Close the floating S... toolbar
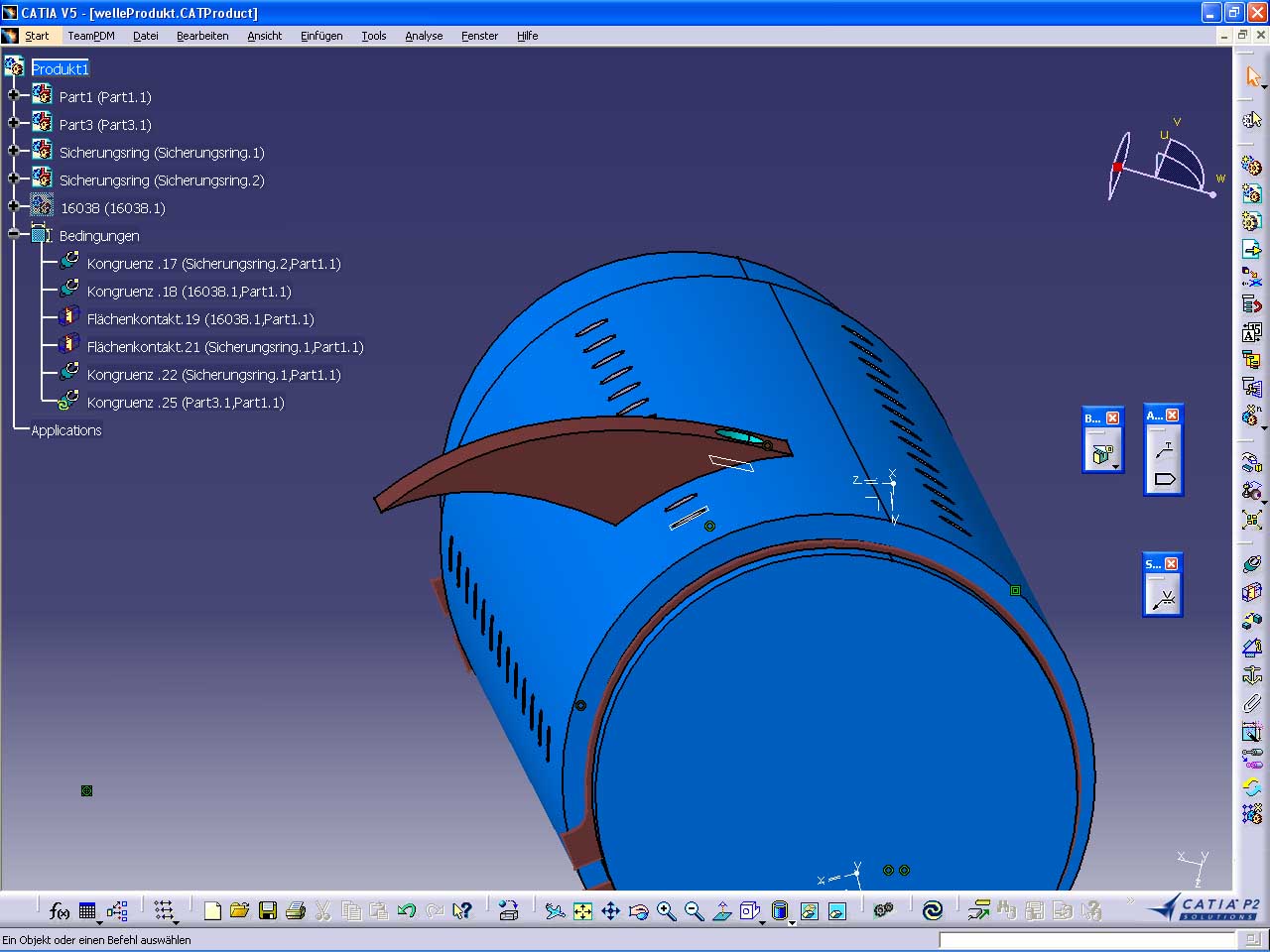The width and height of the screenshot is (1270, 952). point(1172,564)
